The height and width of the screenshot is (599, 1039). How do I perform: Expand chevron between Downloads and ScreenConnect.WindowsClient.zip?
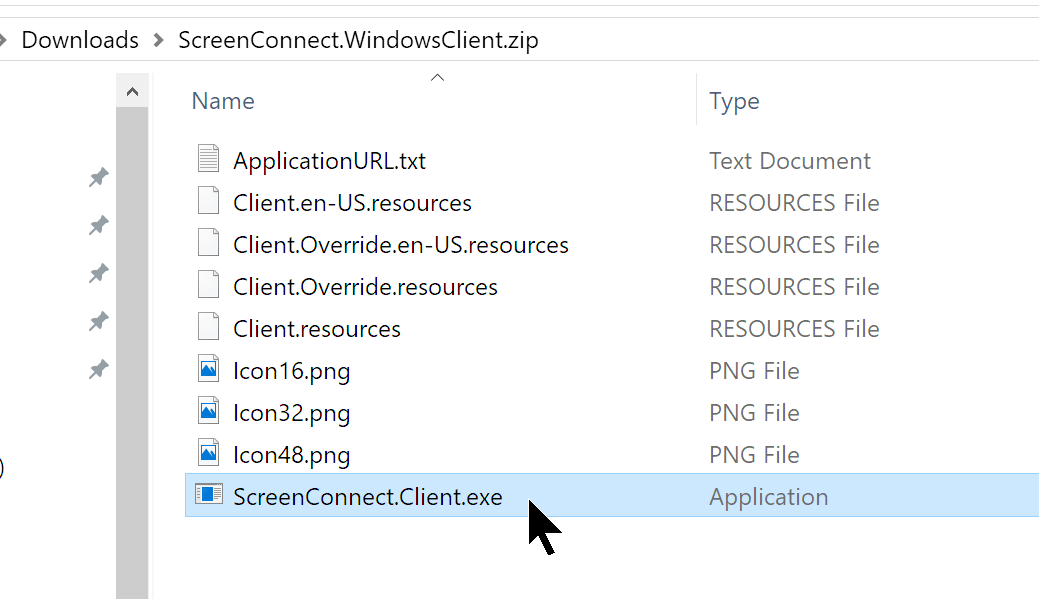pos(158,40)
